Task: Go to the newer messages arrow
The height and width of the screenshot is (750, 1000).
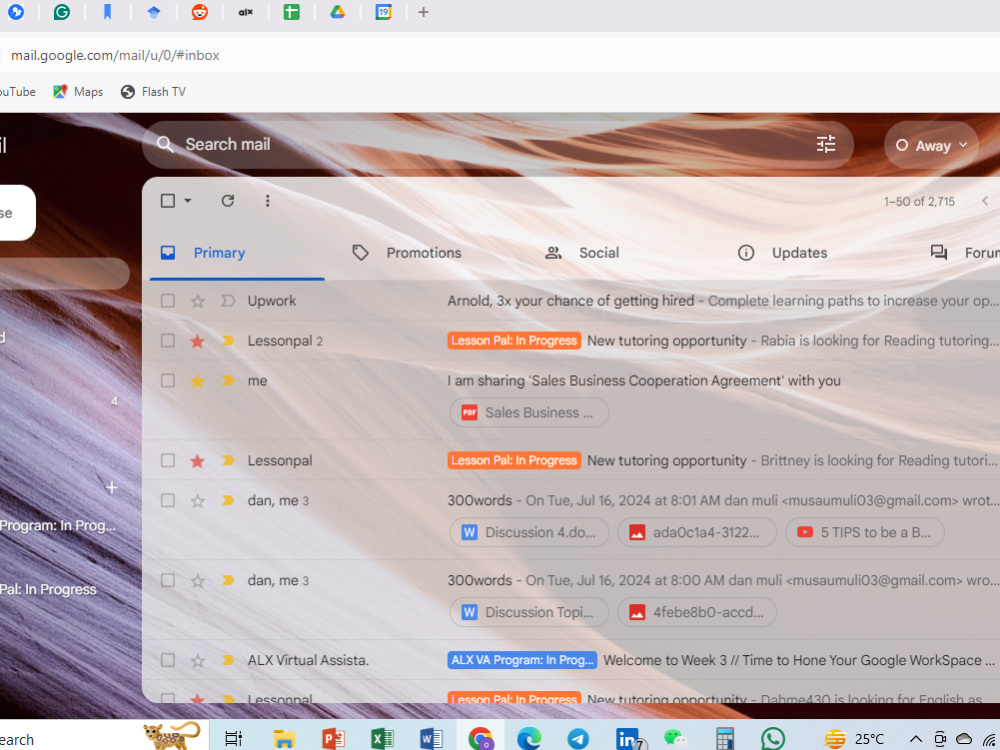Action: click(985, 201)
